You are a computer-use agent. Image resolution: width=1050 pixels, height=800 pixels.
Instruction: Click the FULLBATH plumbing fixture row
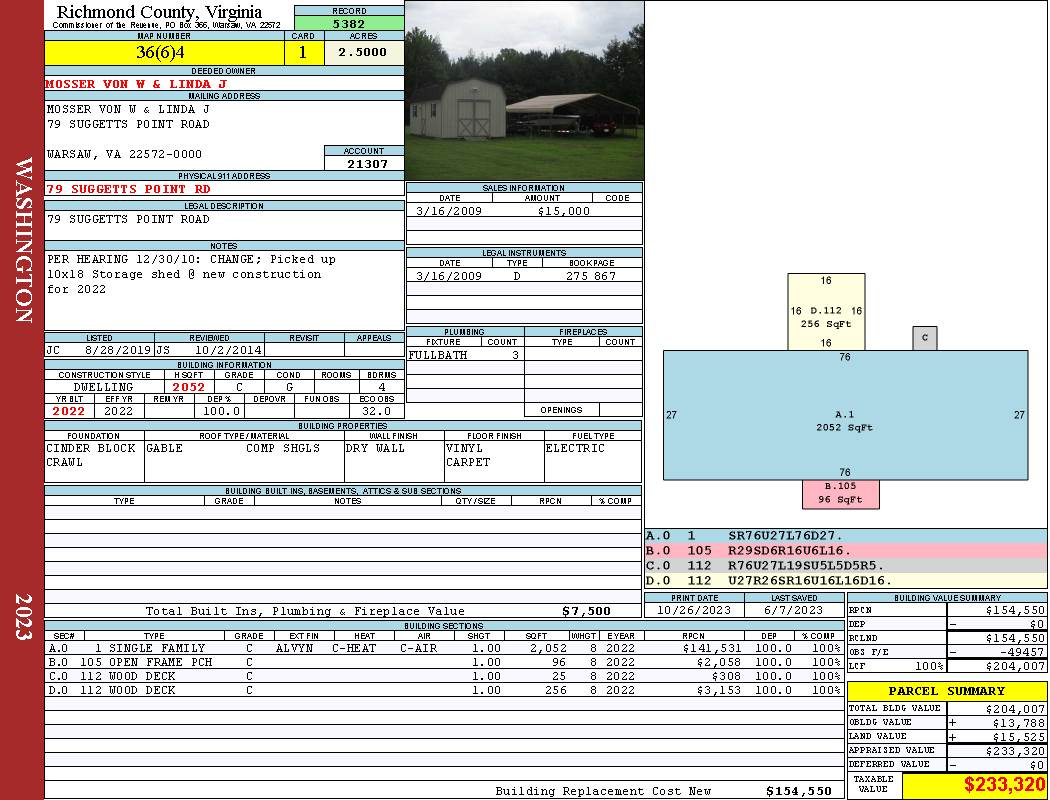pyautogui.click(x=464, y=355)
